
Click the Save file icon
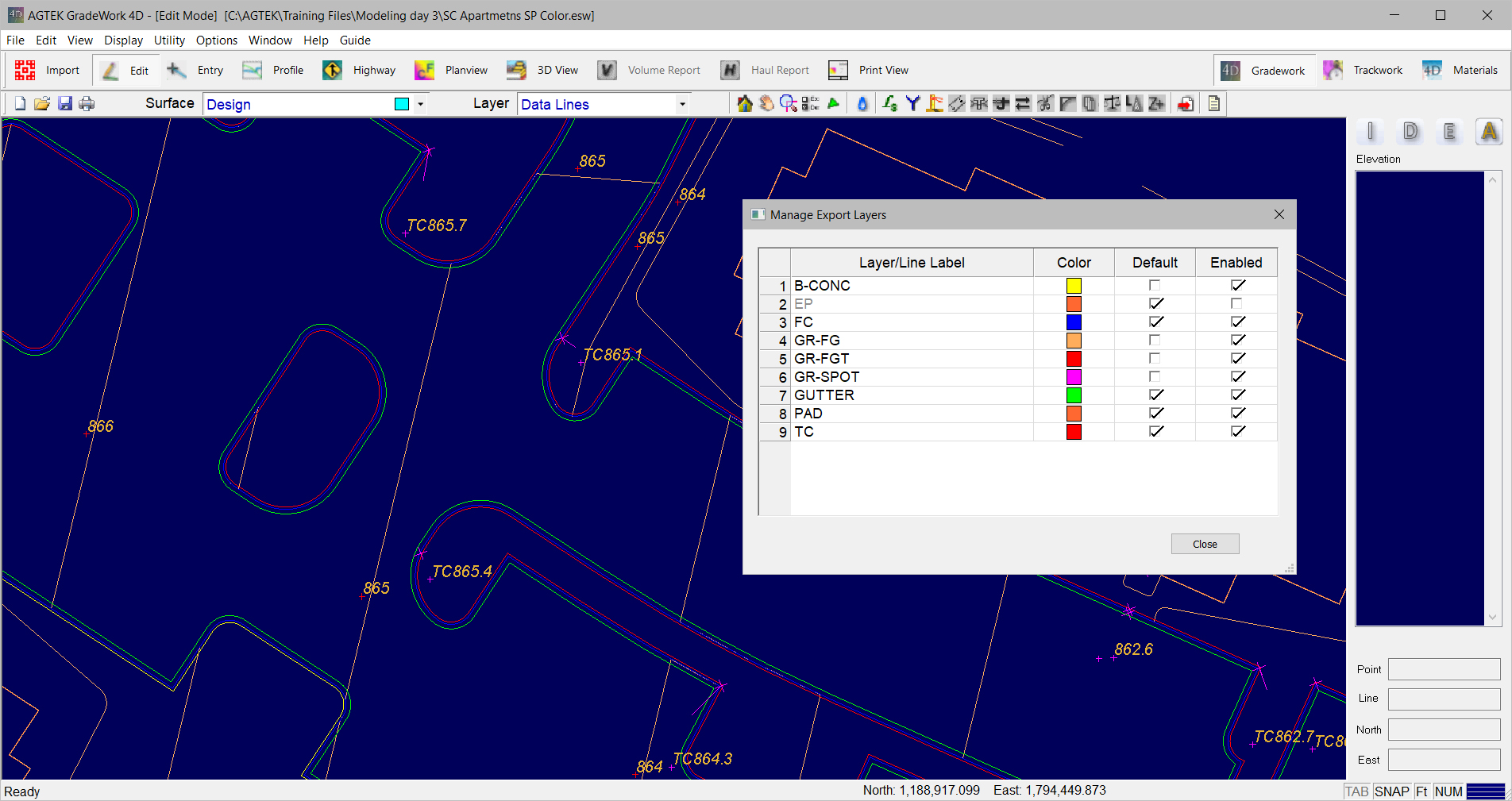pyautogui.click(x=65, y=103)
